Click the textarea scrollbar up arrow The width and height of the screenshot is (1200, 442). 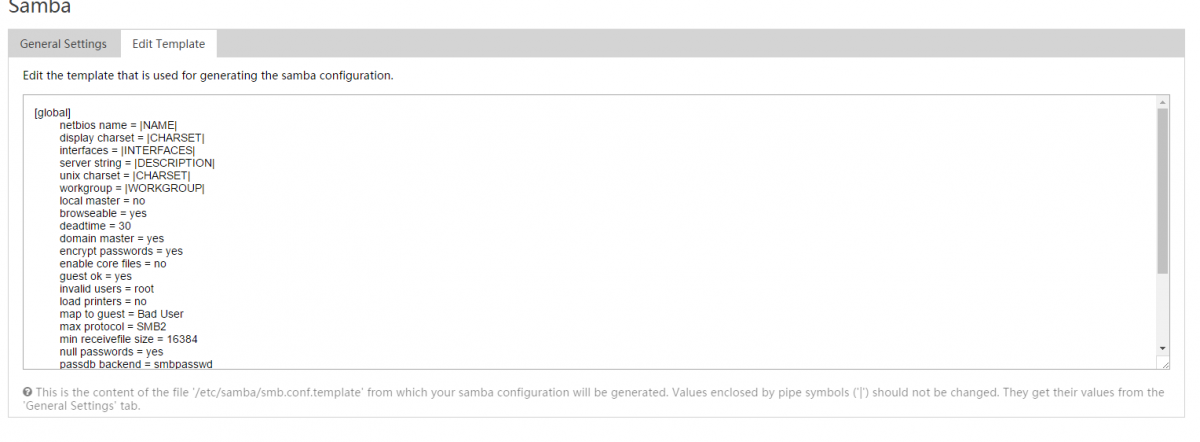tap(1162, 102)
